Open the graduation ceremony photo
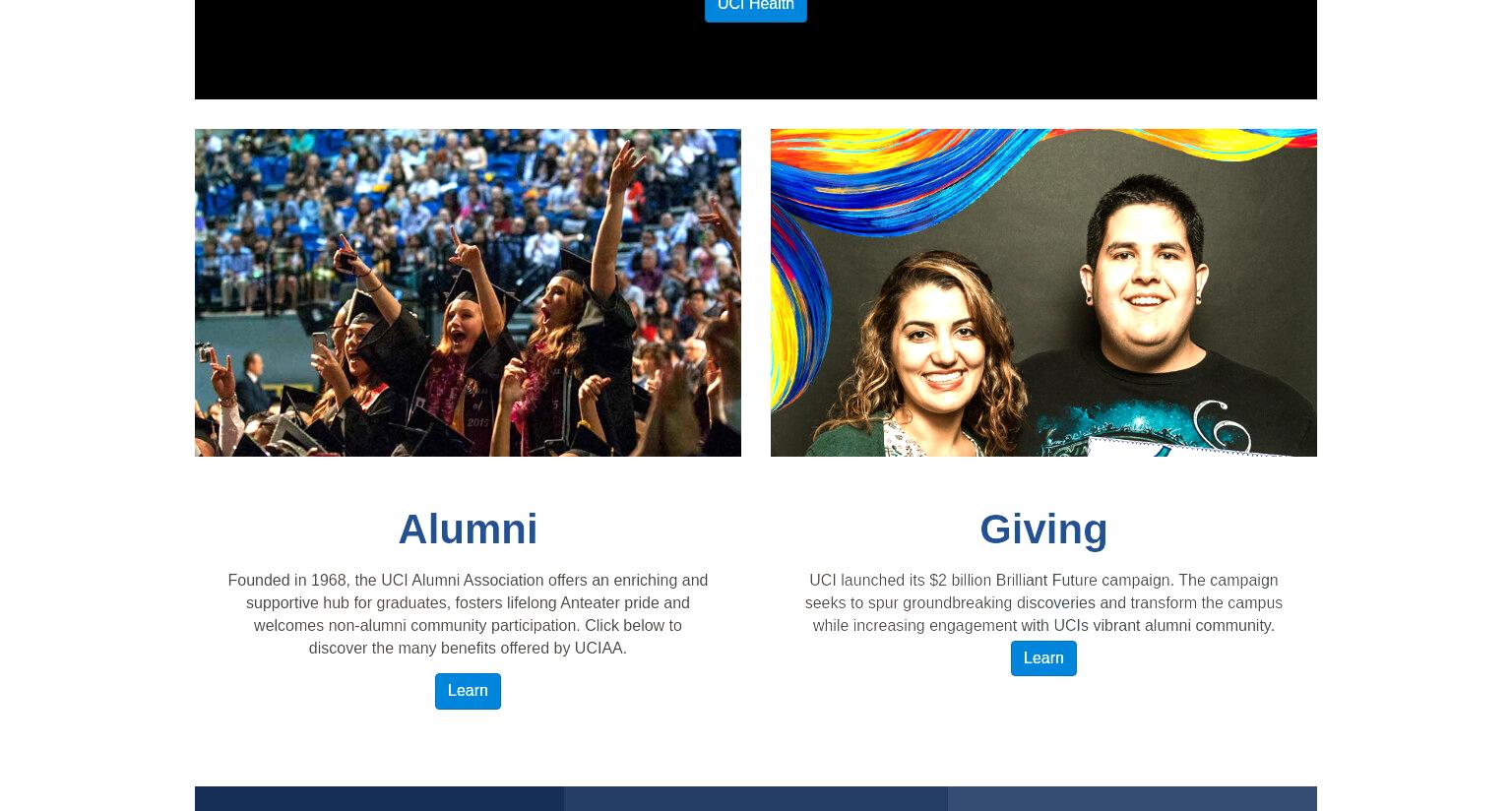Viewport: 1512px width, 811px height. click(468, 292)
